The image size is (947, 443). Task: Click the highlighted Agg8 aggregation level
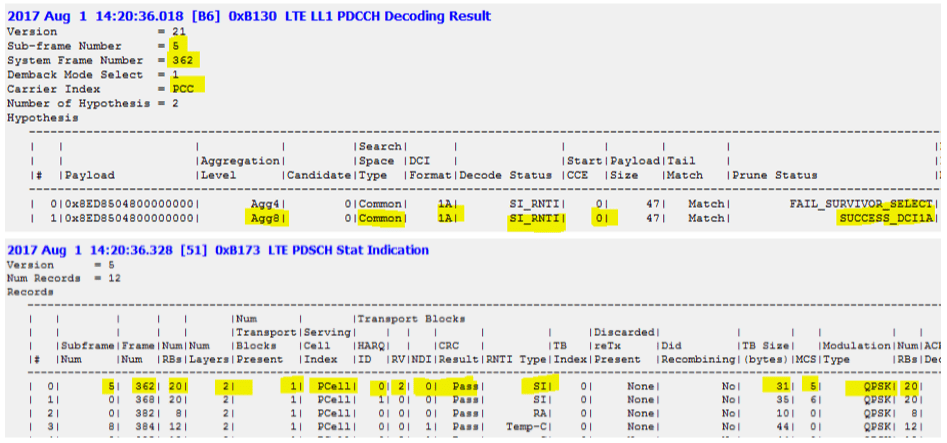coord(263,218)
